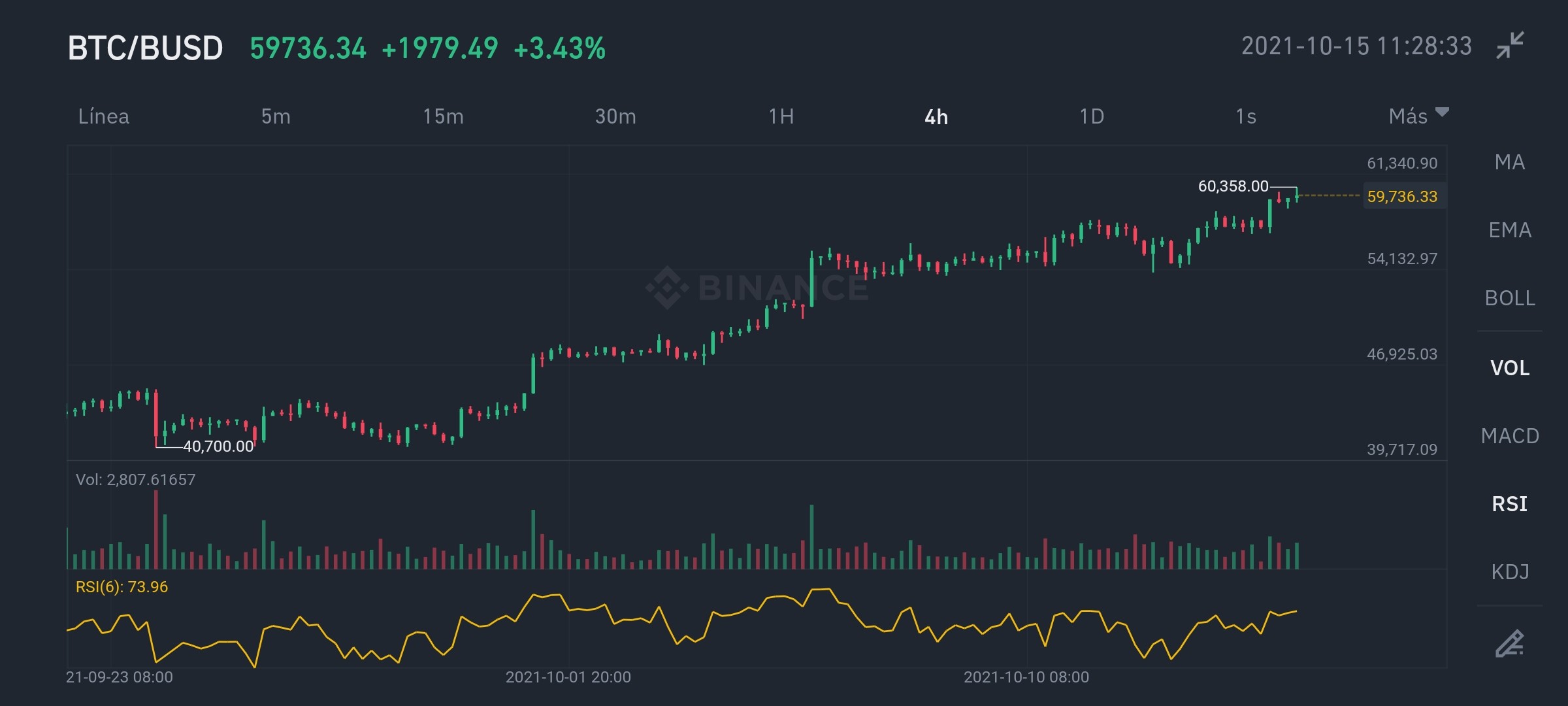This screenshot has height=706, width=1568.
Task: Select the 1s weekly timeframe
Action: pyautogui.click(x=1246, y=116)
